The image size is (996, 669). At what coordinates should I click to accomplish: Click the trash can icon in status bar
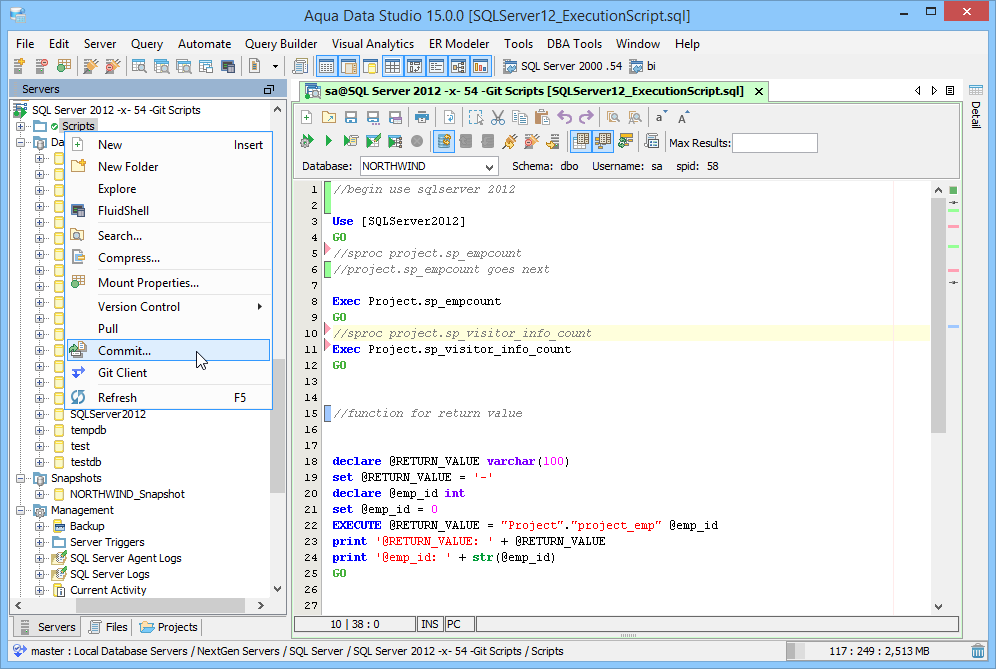[978, 651]
